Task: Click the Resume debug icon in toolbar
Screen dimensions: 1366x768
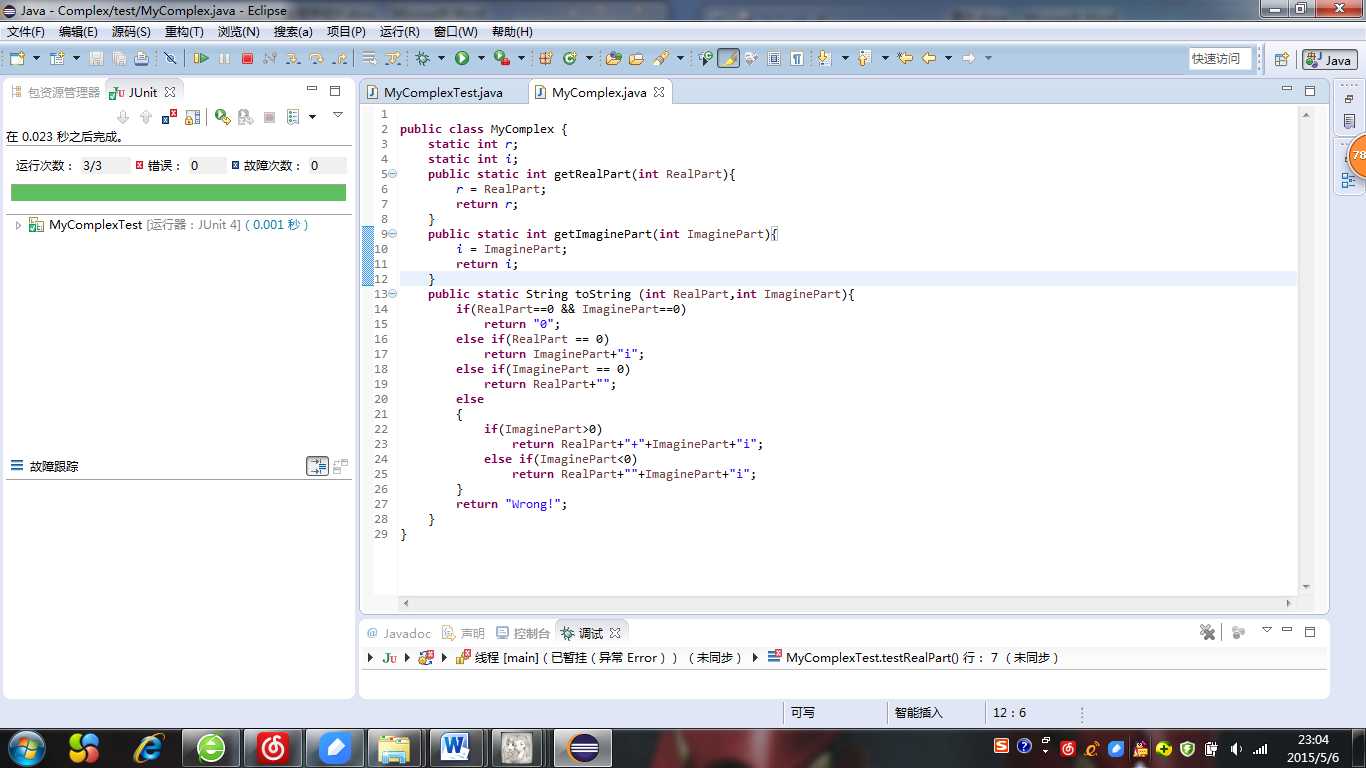Action: click(201, 59)
